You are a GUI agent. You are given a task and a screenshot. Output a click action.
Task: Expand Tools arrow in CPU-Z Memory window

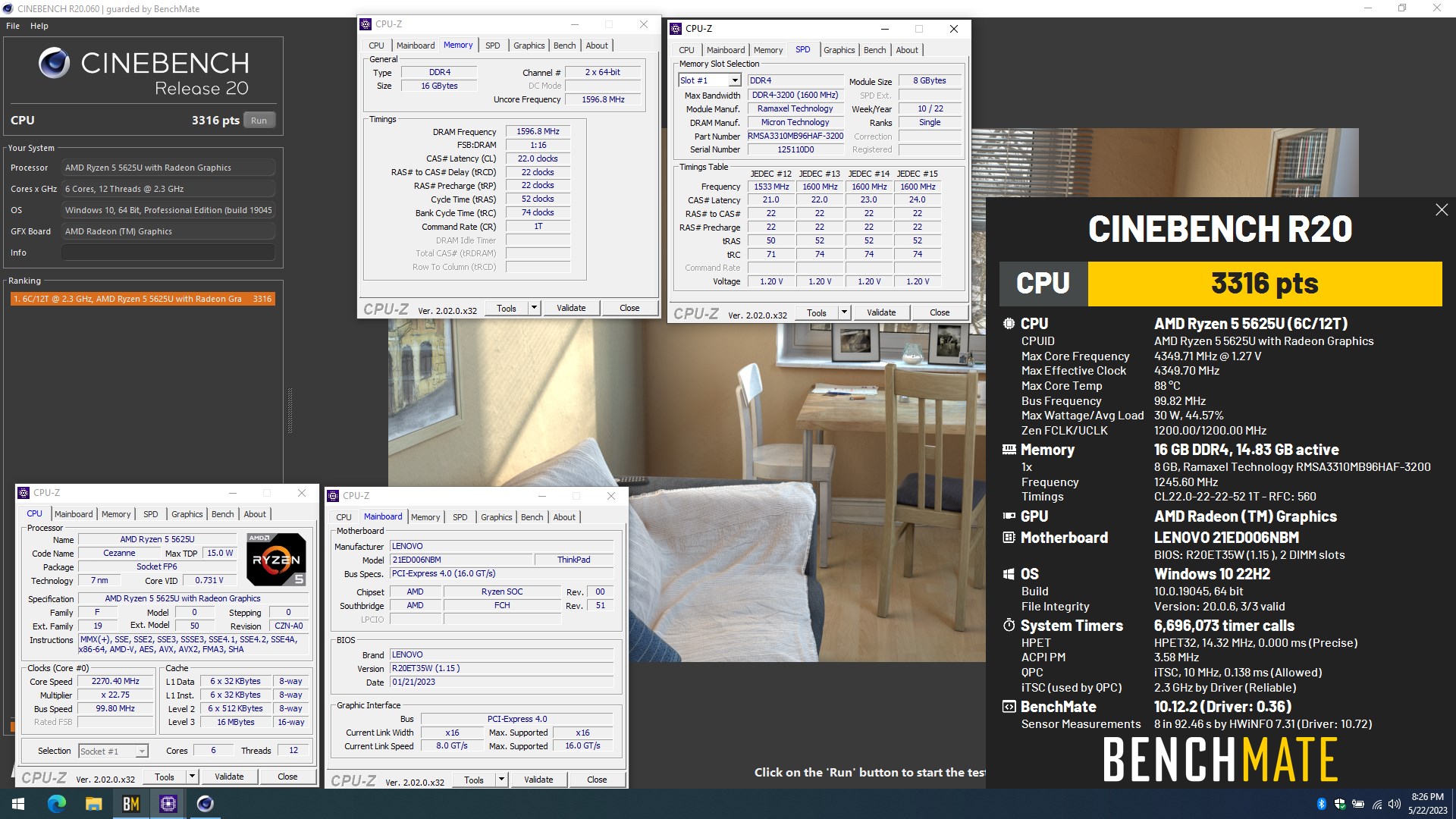pos(534,308)
